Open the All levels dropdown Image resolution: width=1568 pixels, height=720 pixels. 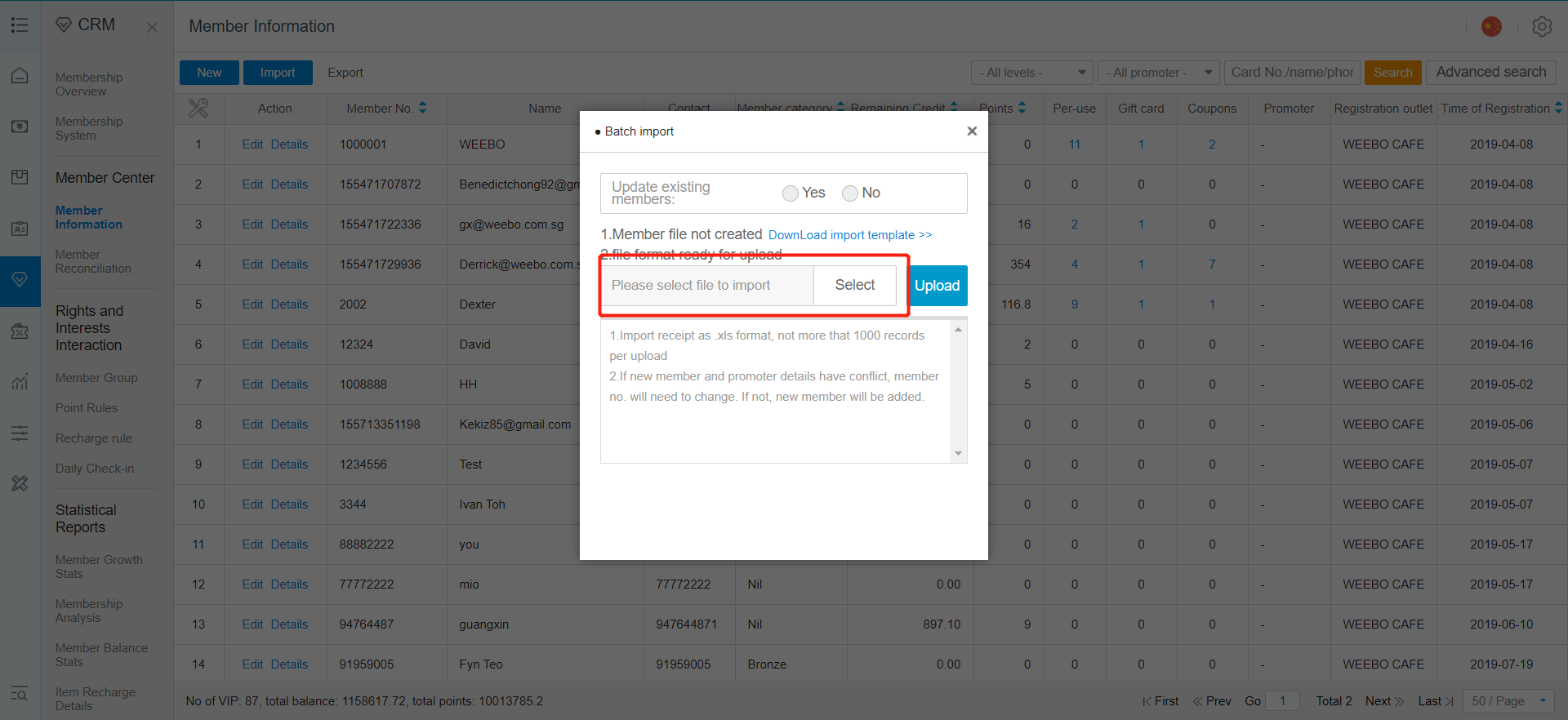coord(1032,73)
